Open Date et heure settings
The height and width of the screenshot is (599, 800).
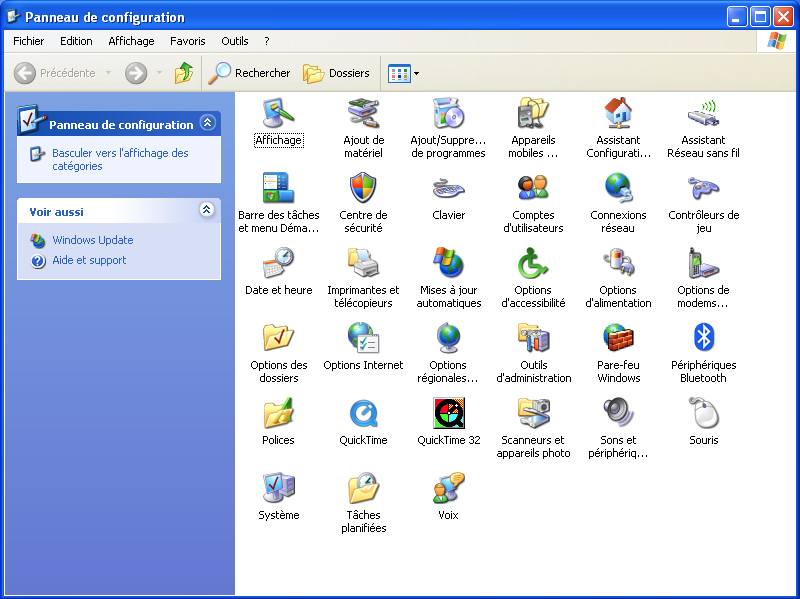(x=278, y=263)
